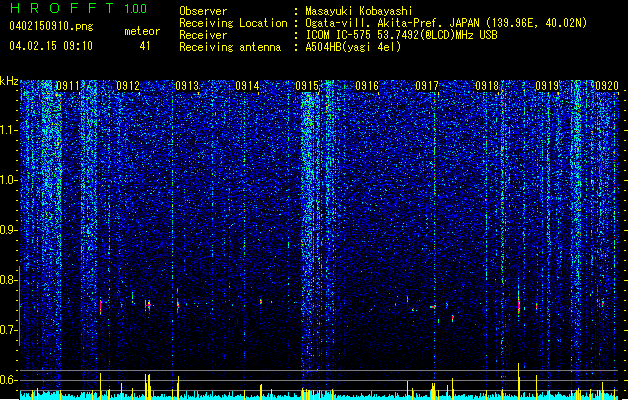The image size is (629, 400).
Task: Click the Observer label
Action: click(x=203, y=11)
